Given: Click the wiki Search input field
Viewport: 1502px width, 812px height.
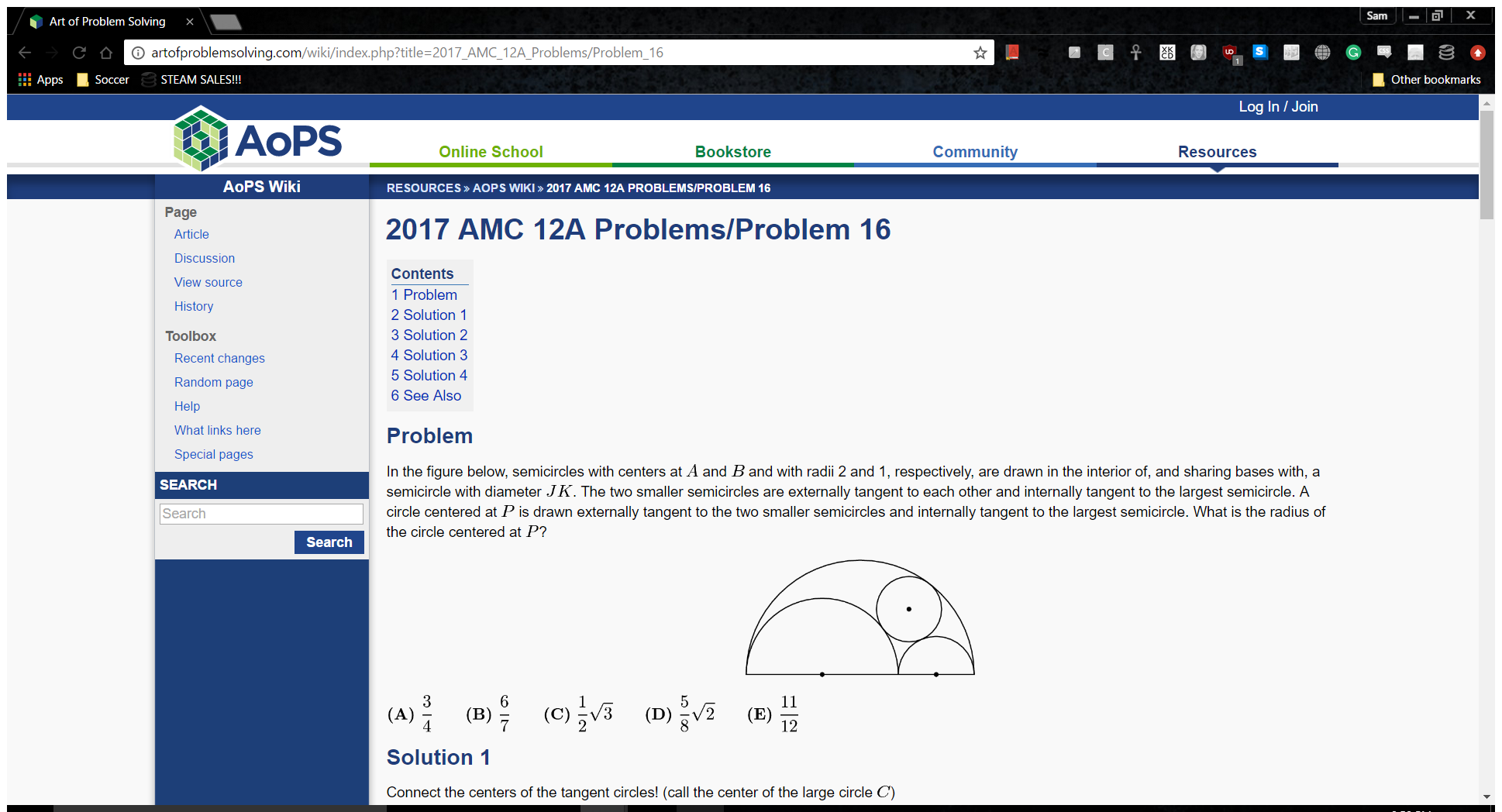Looking at the screenshot, I should pos(261,514).
